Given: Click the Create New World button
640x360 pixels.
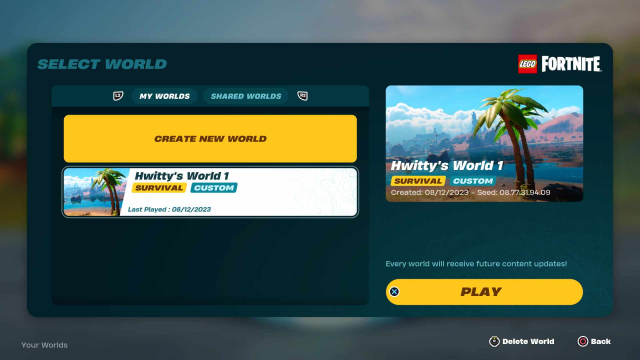Looking at the screenshot, I should (210, 139).
